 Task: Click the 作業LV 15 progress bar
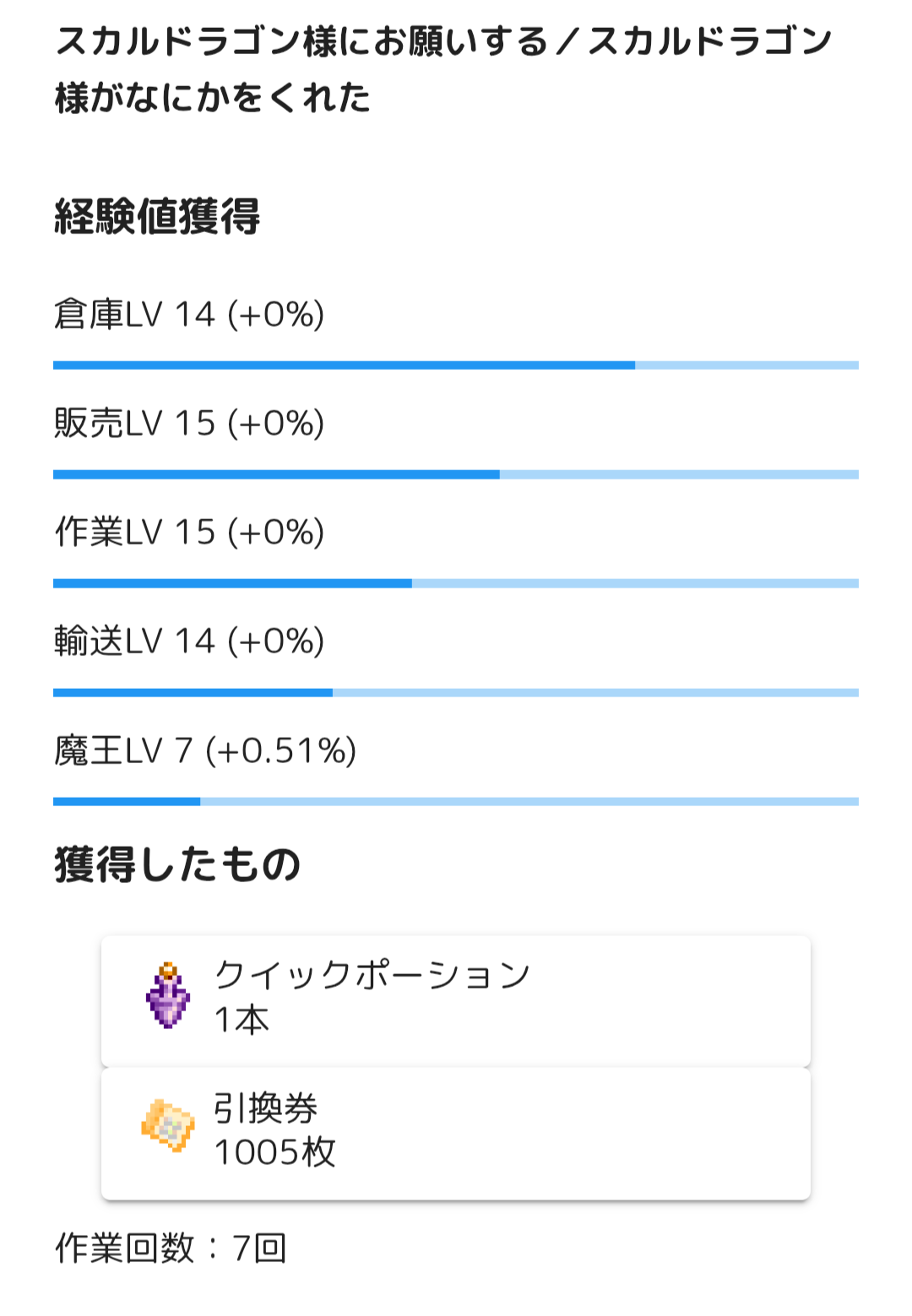coord(456,583)
